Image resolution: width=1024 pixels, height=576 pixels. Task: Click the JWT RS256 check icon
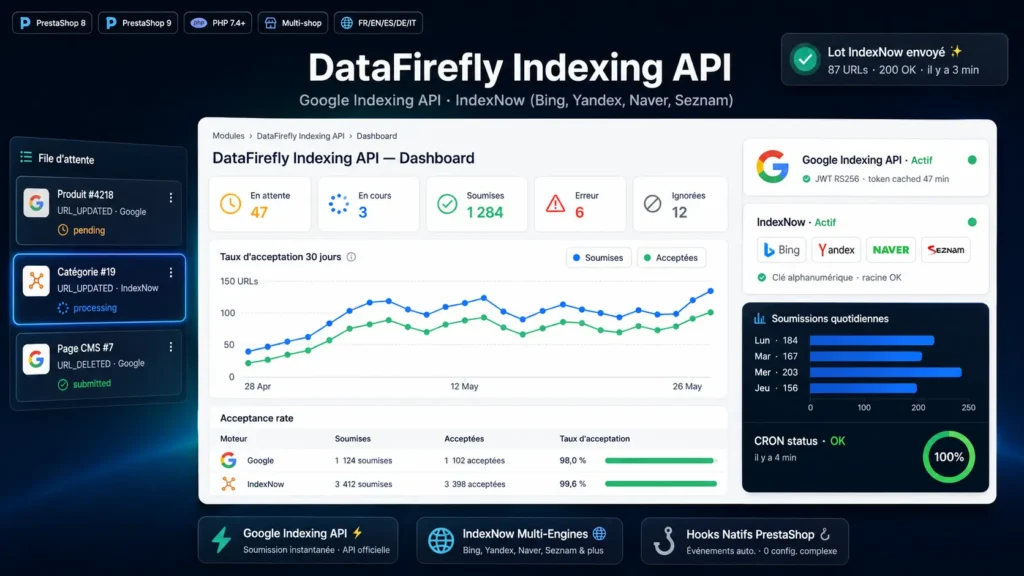[807, 179]
